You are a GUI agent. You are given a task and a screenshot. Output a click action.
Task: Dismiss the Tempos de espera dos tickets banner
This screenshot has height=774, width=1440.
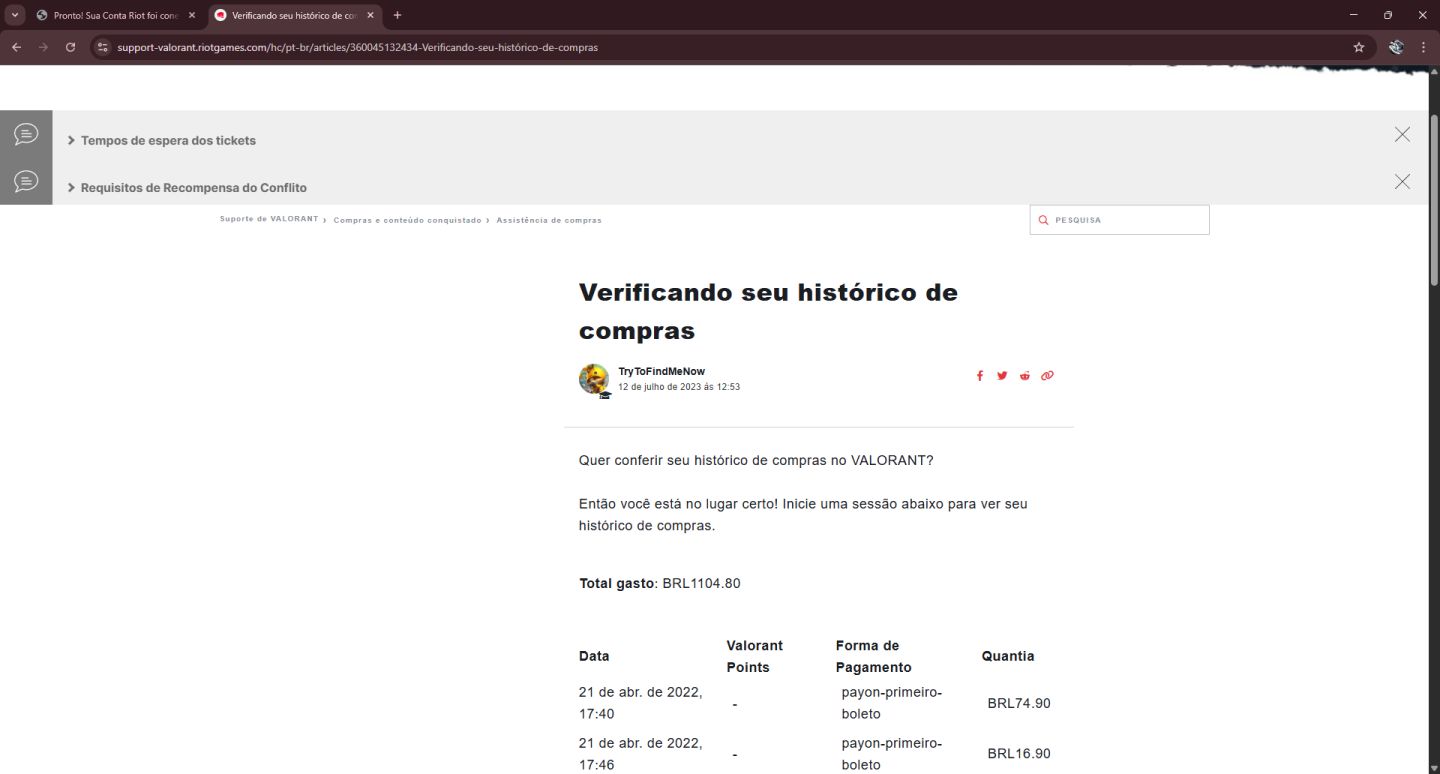[1402, 134]
